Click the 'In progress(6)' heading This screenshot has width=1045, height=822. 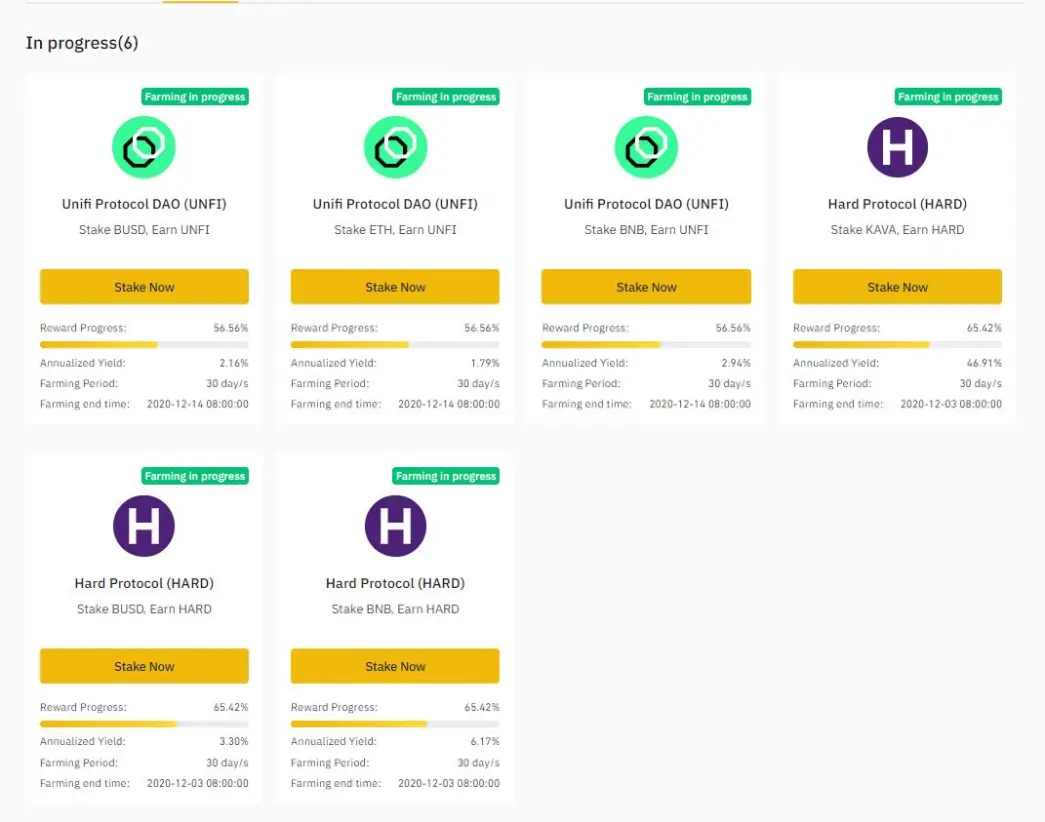click(82, 43)
